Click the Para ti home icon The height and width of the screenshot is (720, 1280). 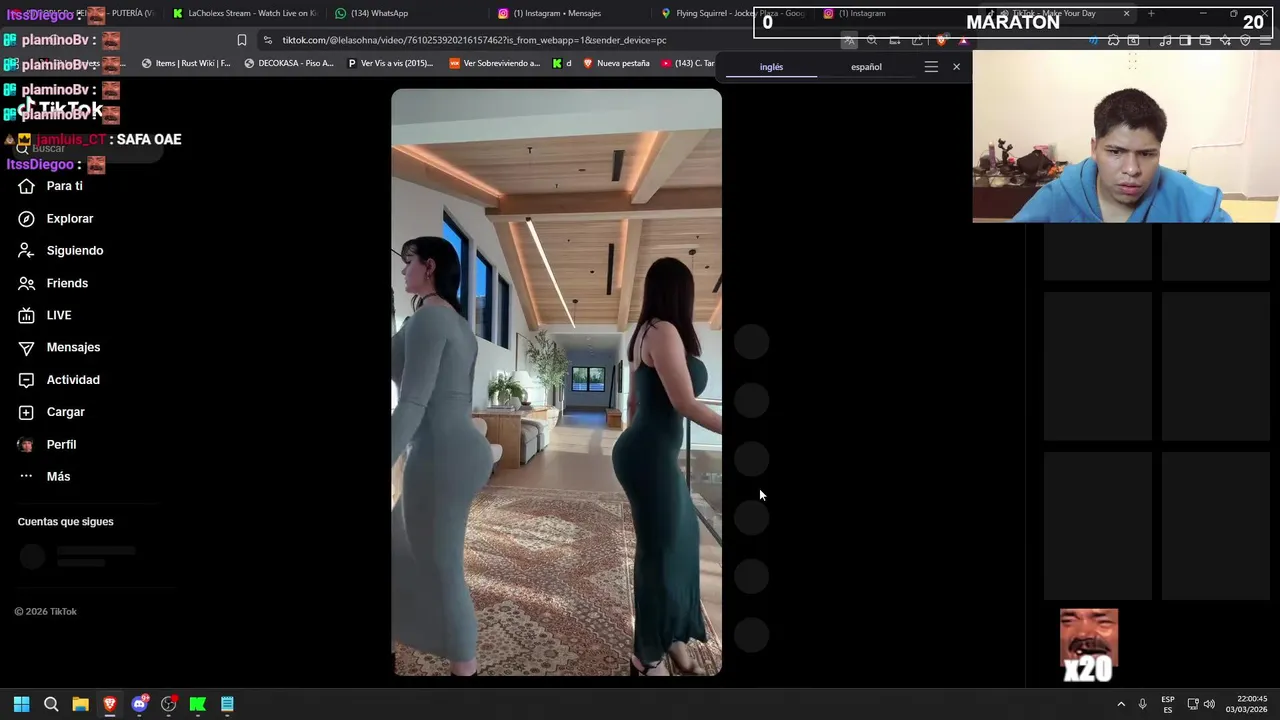pos(26,186)
